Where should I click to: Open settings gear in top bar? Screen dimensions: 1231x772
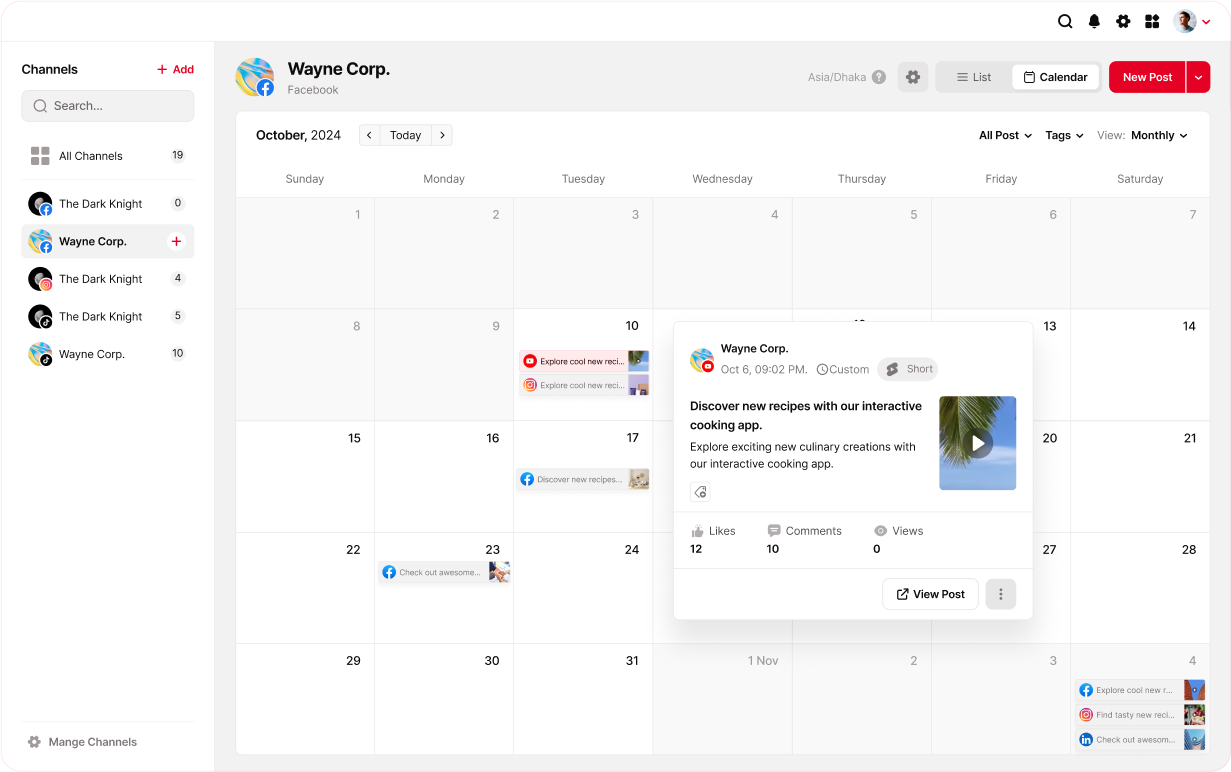tap(1123, 21)
